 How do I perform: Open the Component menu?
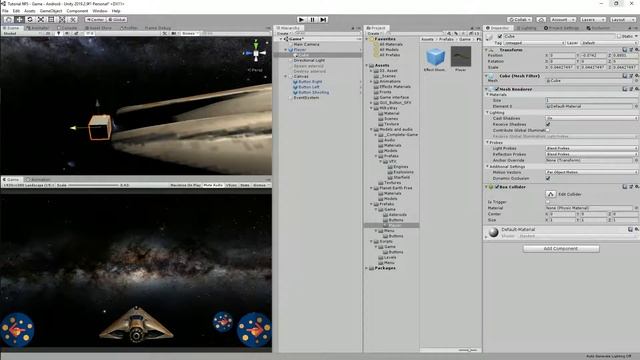click(77, 11)
